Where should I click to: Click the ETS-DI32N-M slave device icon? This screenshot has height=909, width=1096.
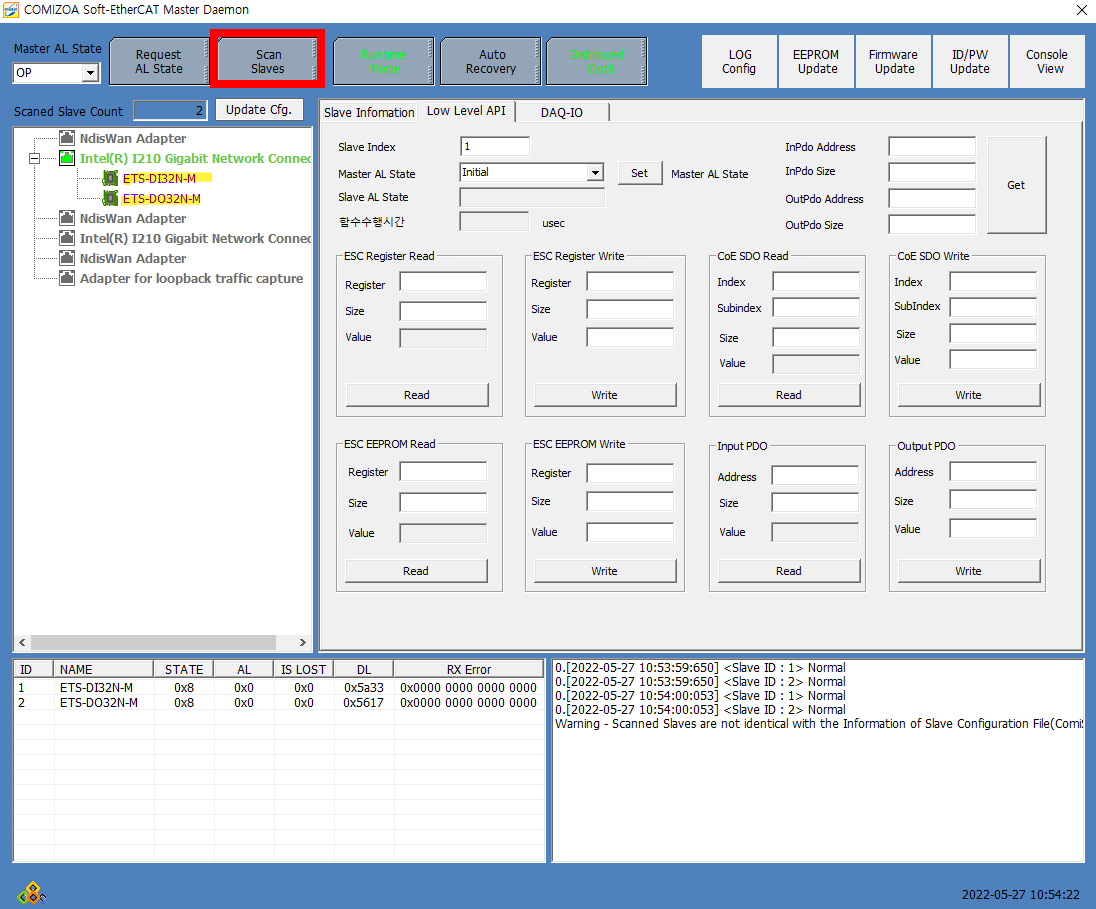point(110,179)
